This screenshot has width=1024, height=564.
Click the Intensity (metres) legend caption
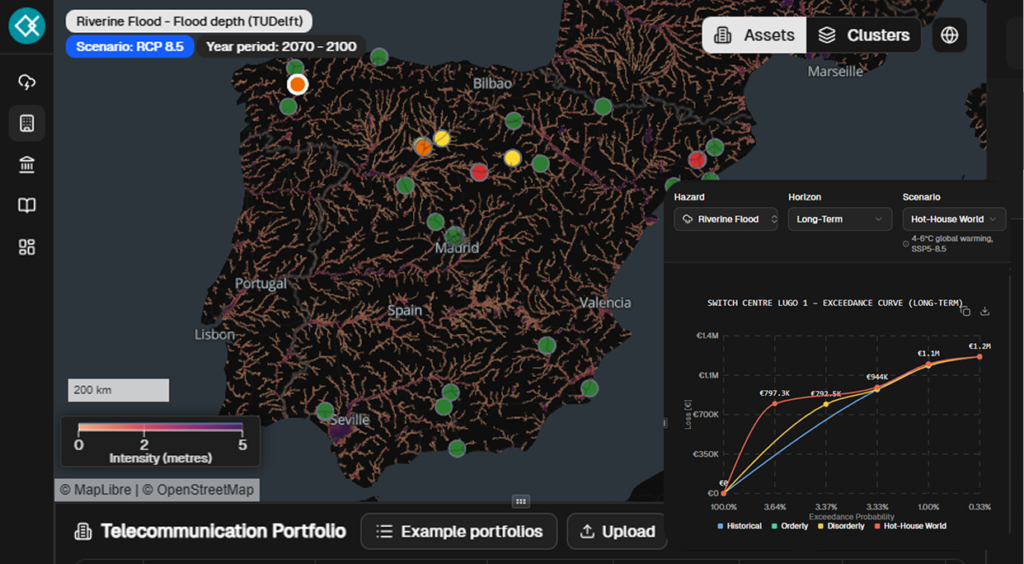pyautogui.click(x=161, y=458)
